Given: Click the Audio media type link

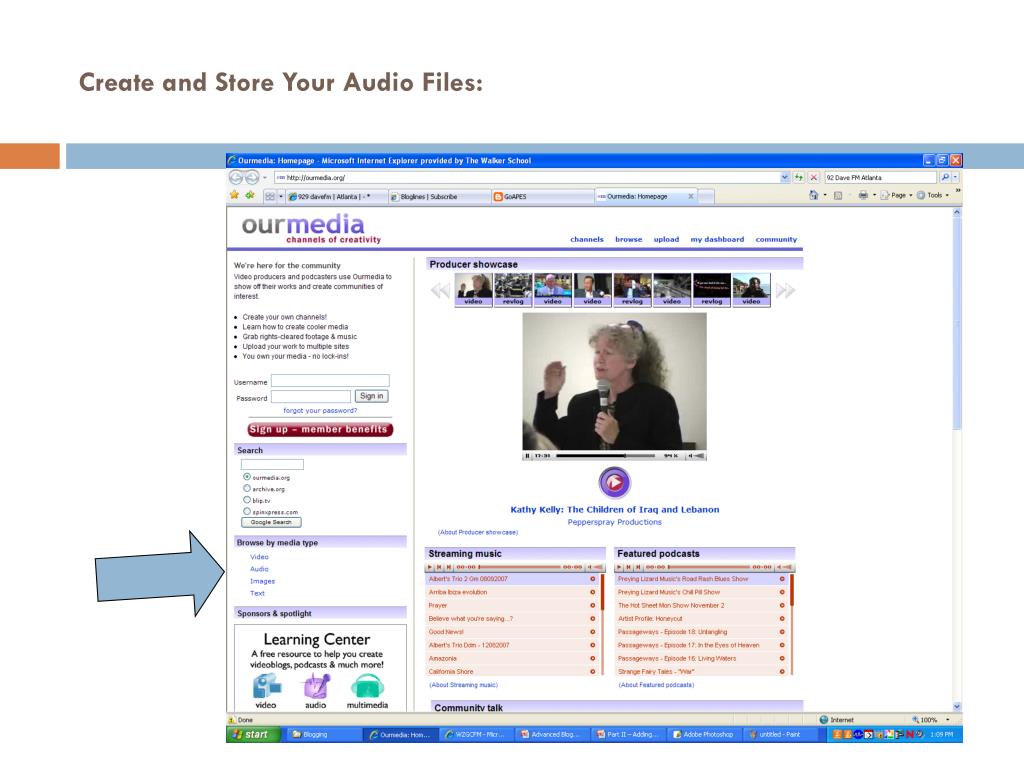Looking at the screenshot, I should (x=259, y=569).
